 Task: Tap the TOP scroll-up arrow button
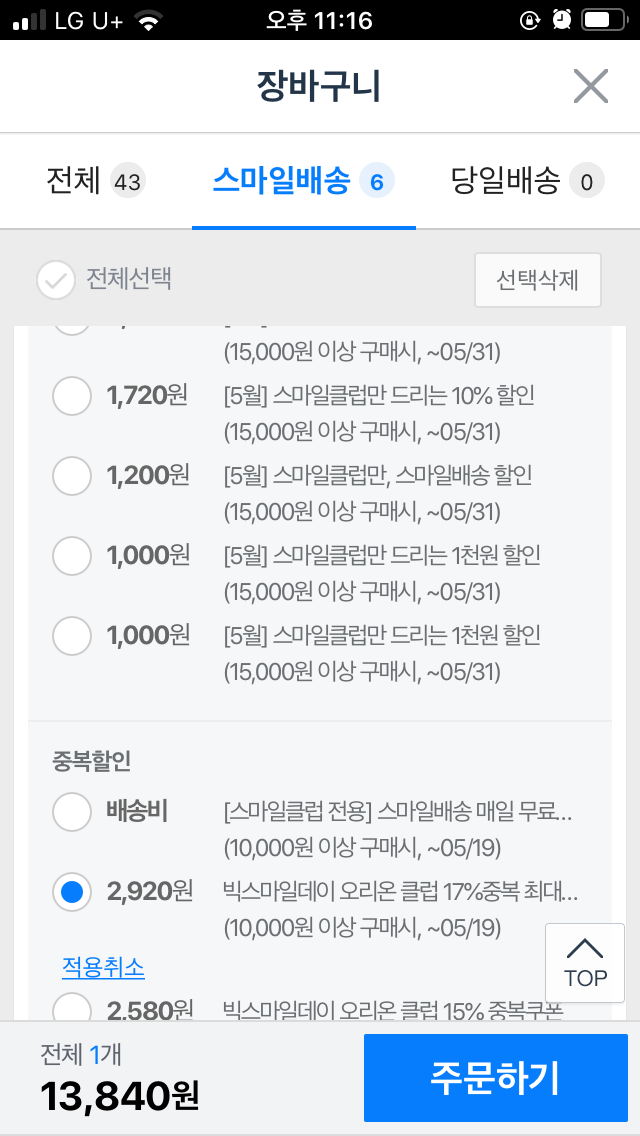coord(585,964)
